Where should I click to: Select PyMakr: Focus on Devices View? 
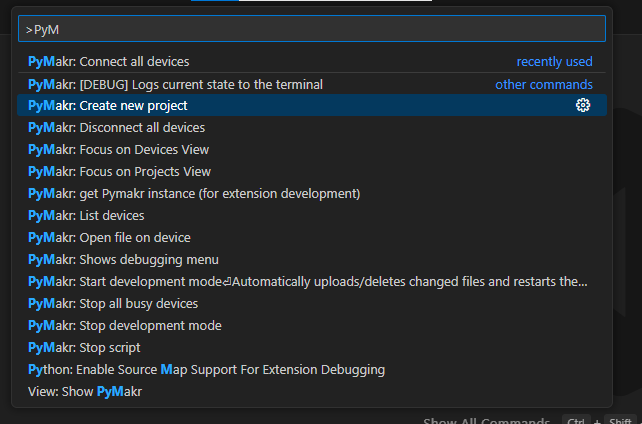[x=119, y=150]
